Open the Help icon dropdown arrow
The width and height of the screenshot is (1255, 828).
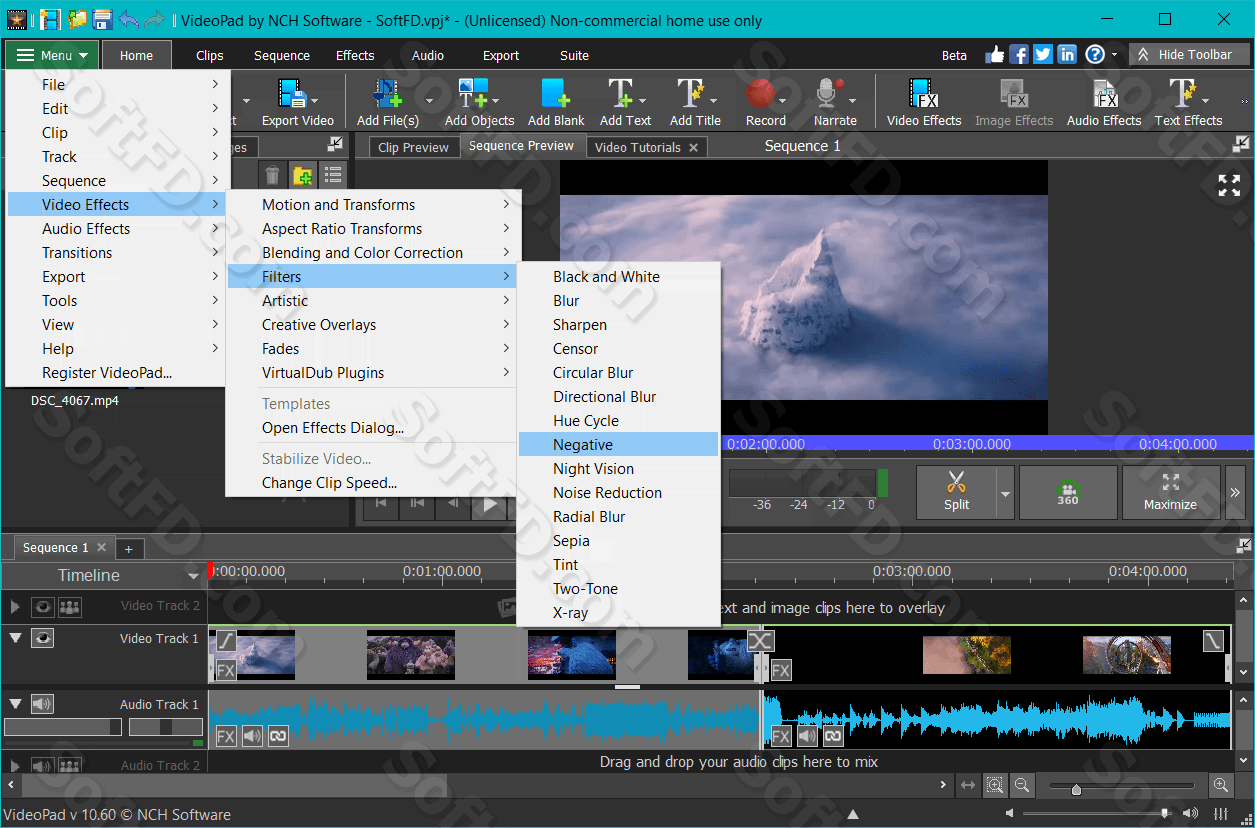pyautogui.click(x=1115, y=55)
